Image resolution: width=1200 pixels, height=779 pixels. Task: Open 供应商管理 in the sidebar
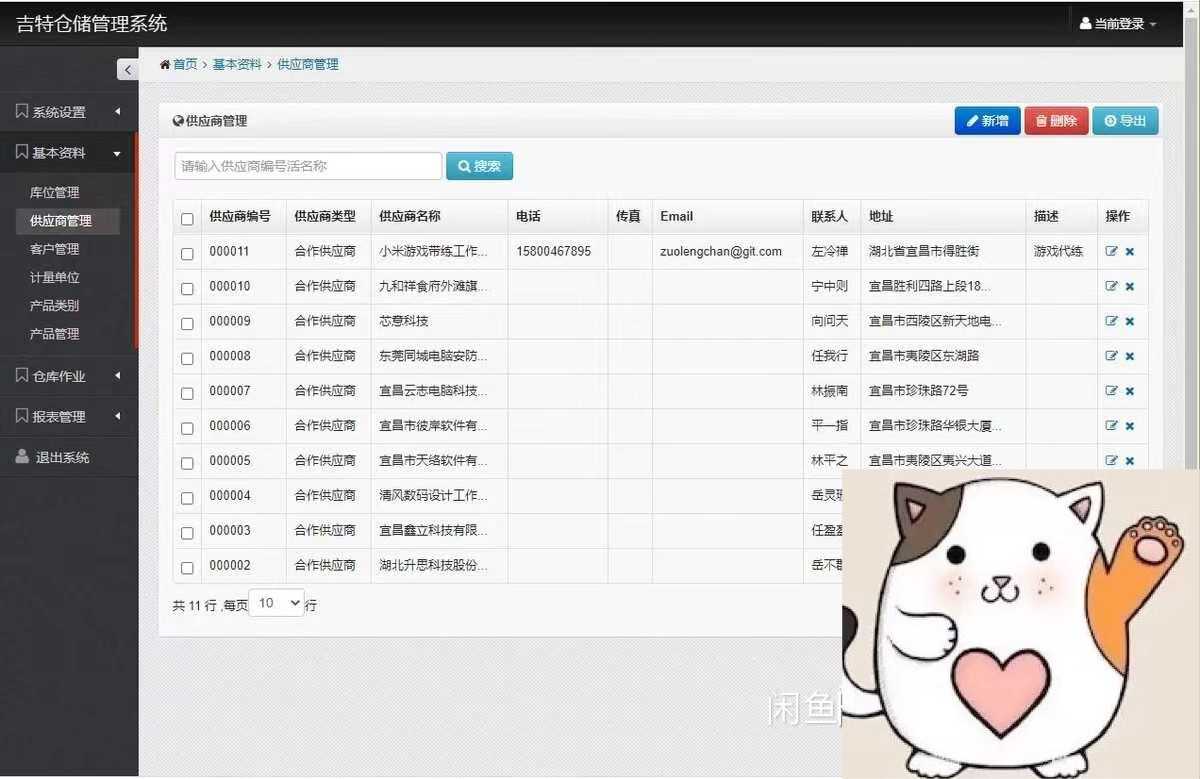[68, 221]
